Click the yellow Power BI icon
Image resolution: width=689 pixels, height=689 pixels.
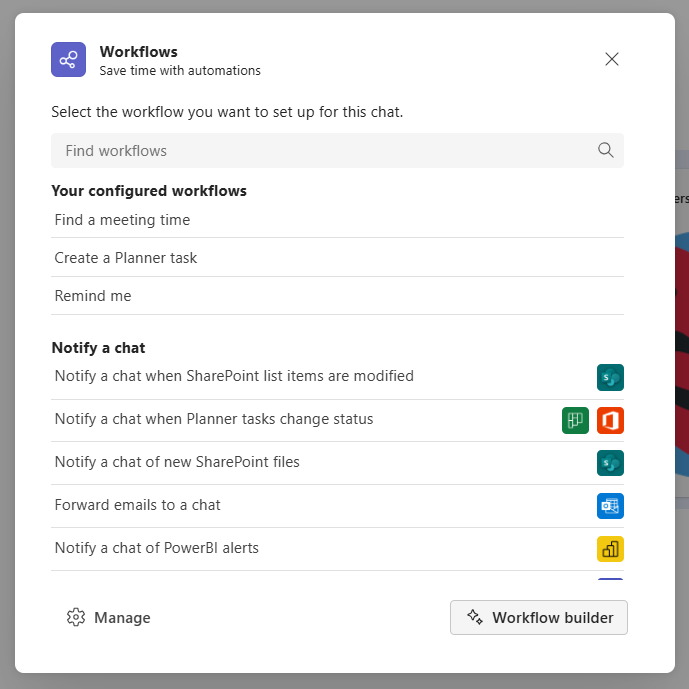pyautogui.click(x=610, y=549)
